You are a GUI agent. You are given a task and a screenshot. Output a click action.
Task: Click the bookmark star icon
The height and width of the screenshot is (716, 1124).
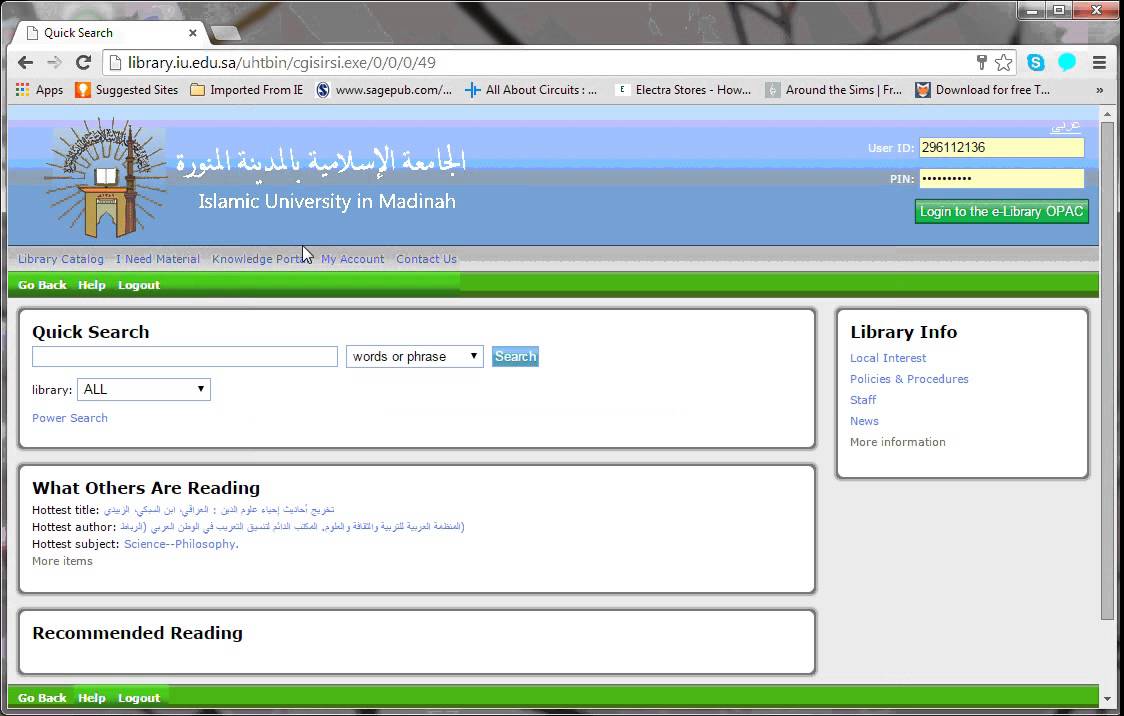[x=1004, y=62]
